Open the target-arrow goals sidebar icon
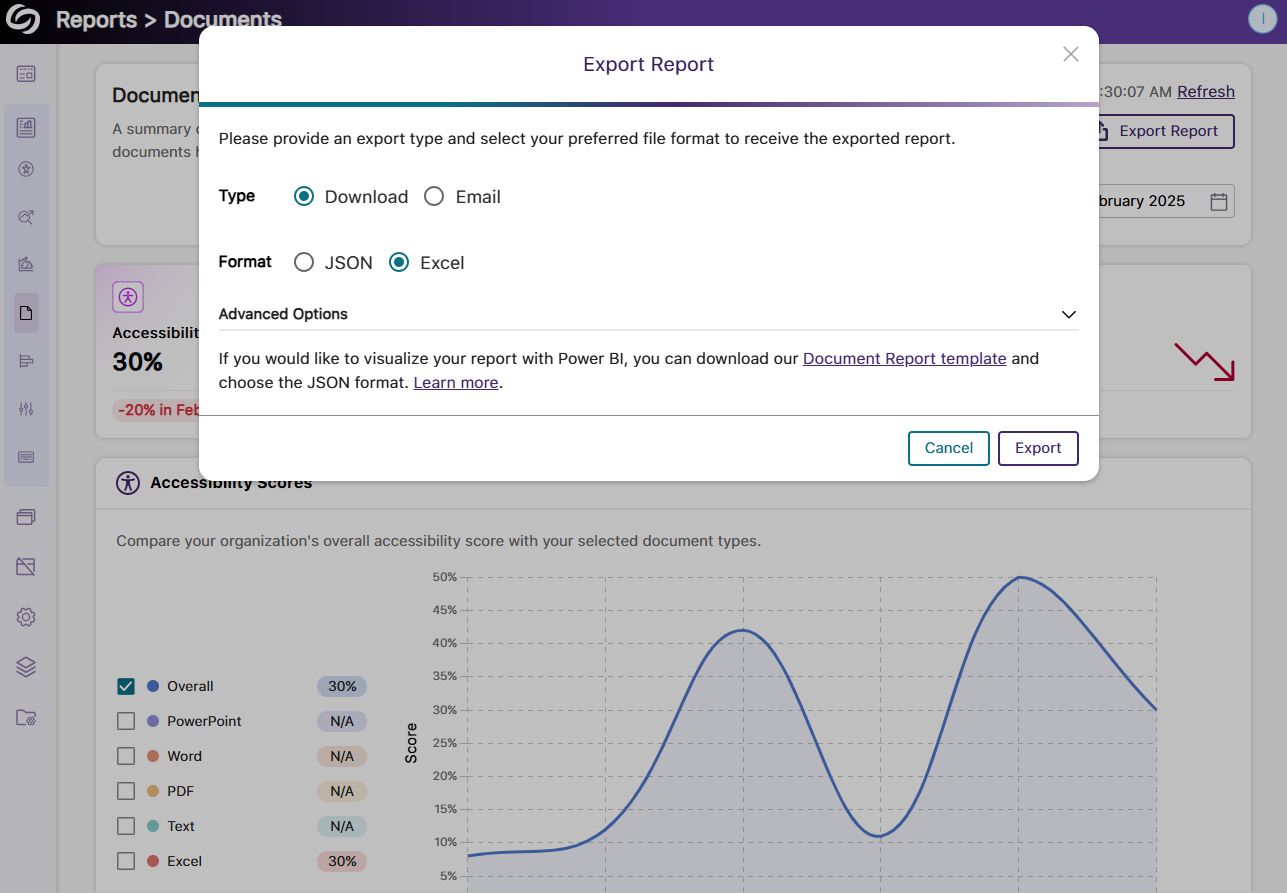Image resolution: width=1287 pixels, height=893 pixels. [x=26, y=217]
